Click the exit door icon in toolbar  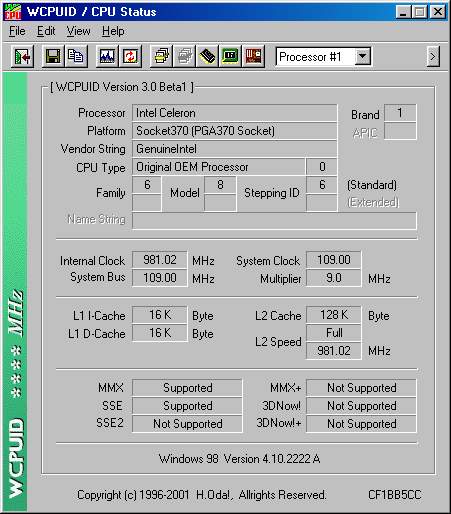click(22, 56)
